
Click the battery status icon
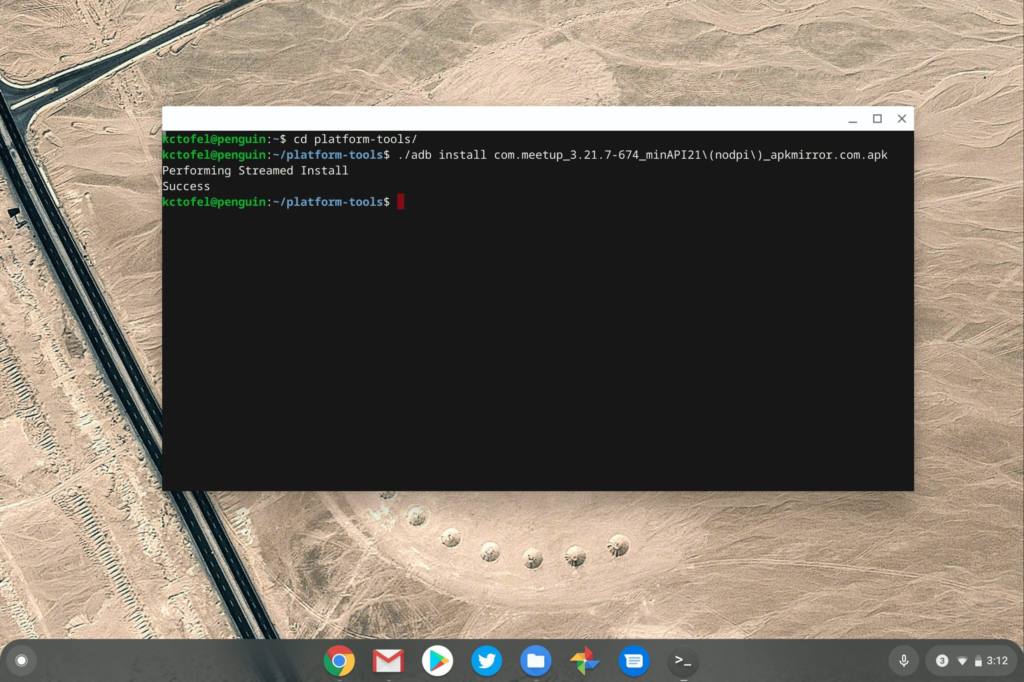pyautogui.click(x=978, y=661)
